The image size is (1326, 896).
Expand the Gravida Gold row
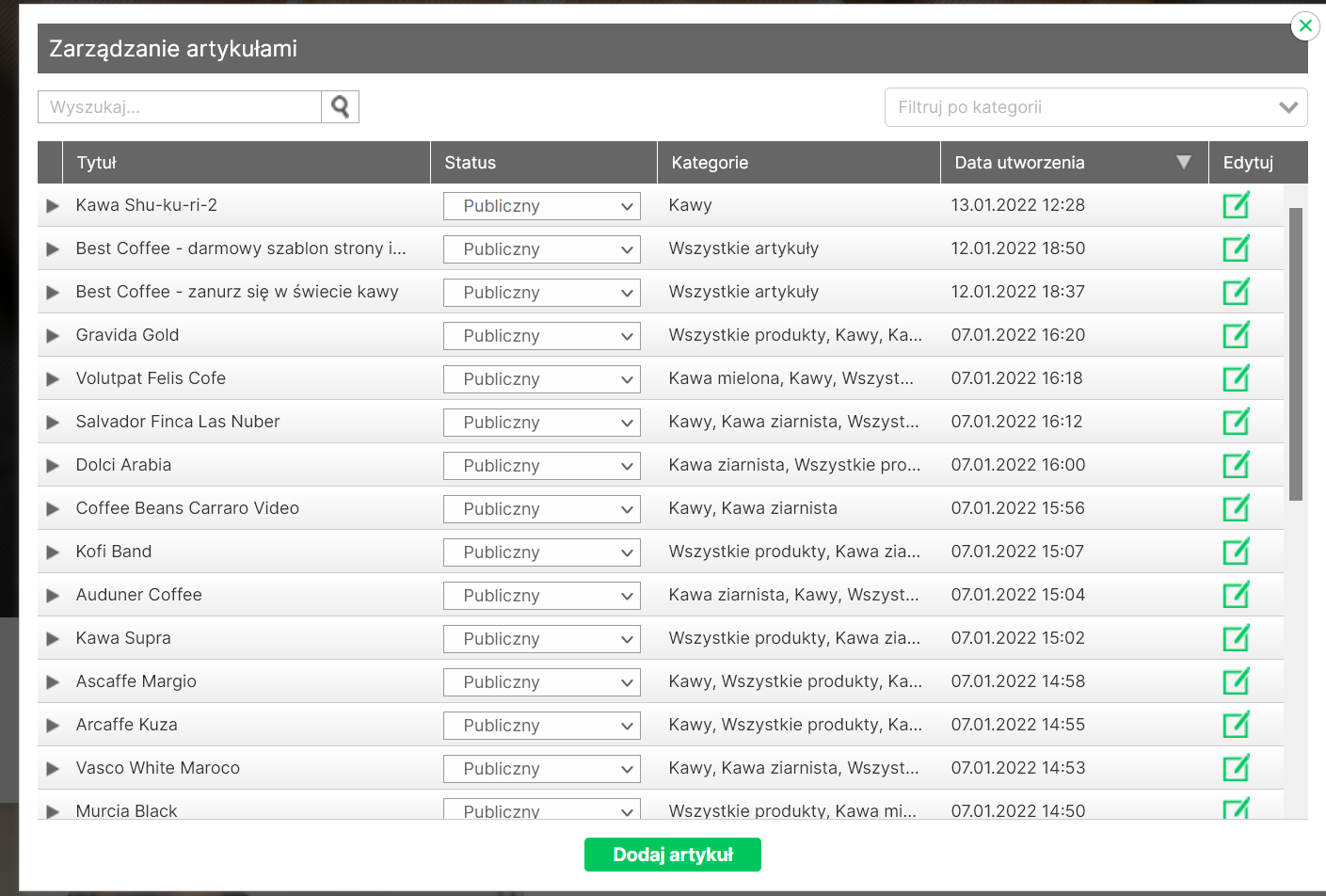tap(53, 336)
